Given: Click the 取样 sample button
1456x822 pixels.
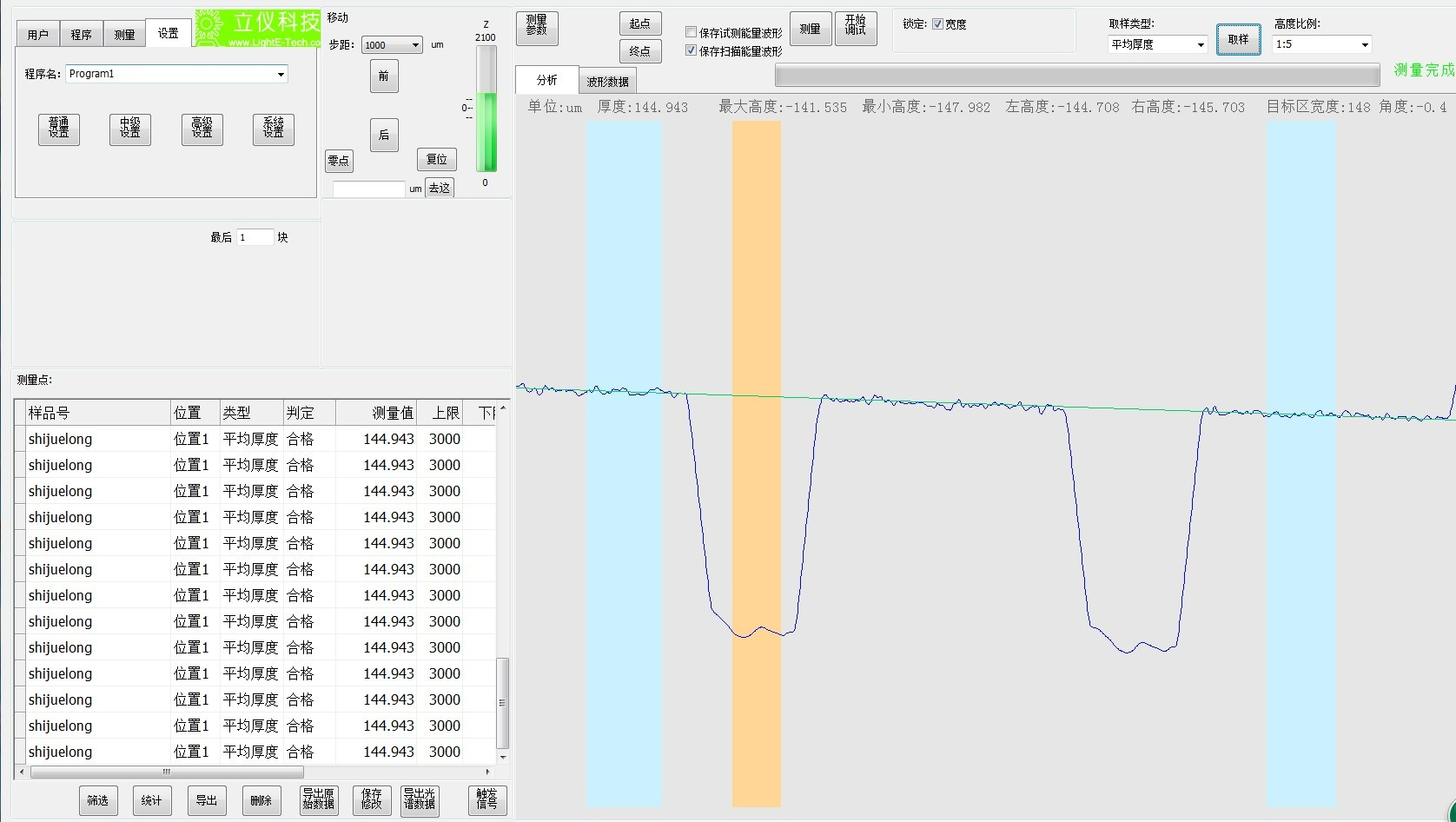Looking at the screenshot, I should [x=1238, y=40].
